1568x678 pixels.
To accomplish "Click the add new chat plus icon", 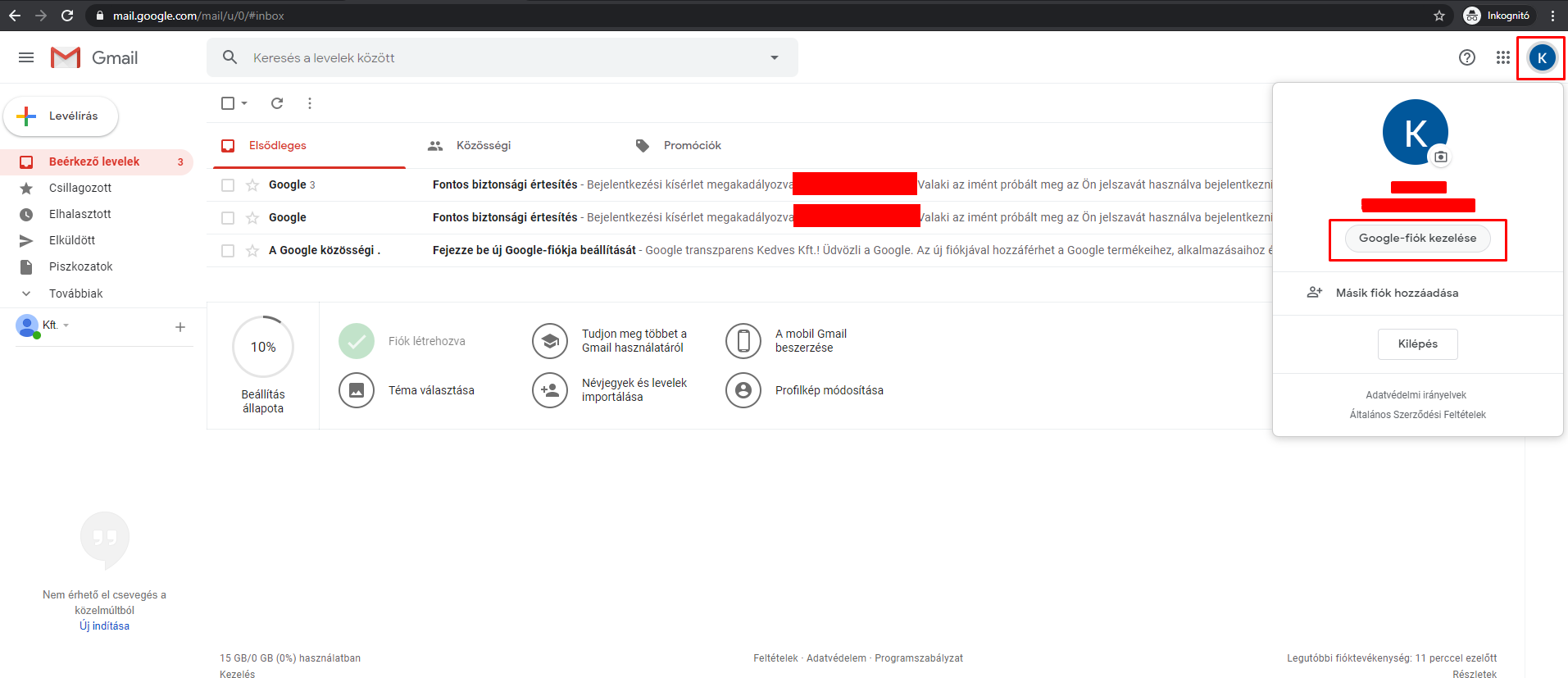I will click(x=180, y=327).
